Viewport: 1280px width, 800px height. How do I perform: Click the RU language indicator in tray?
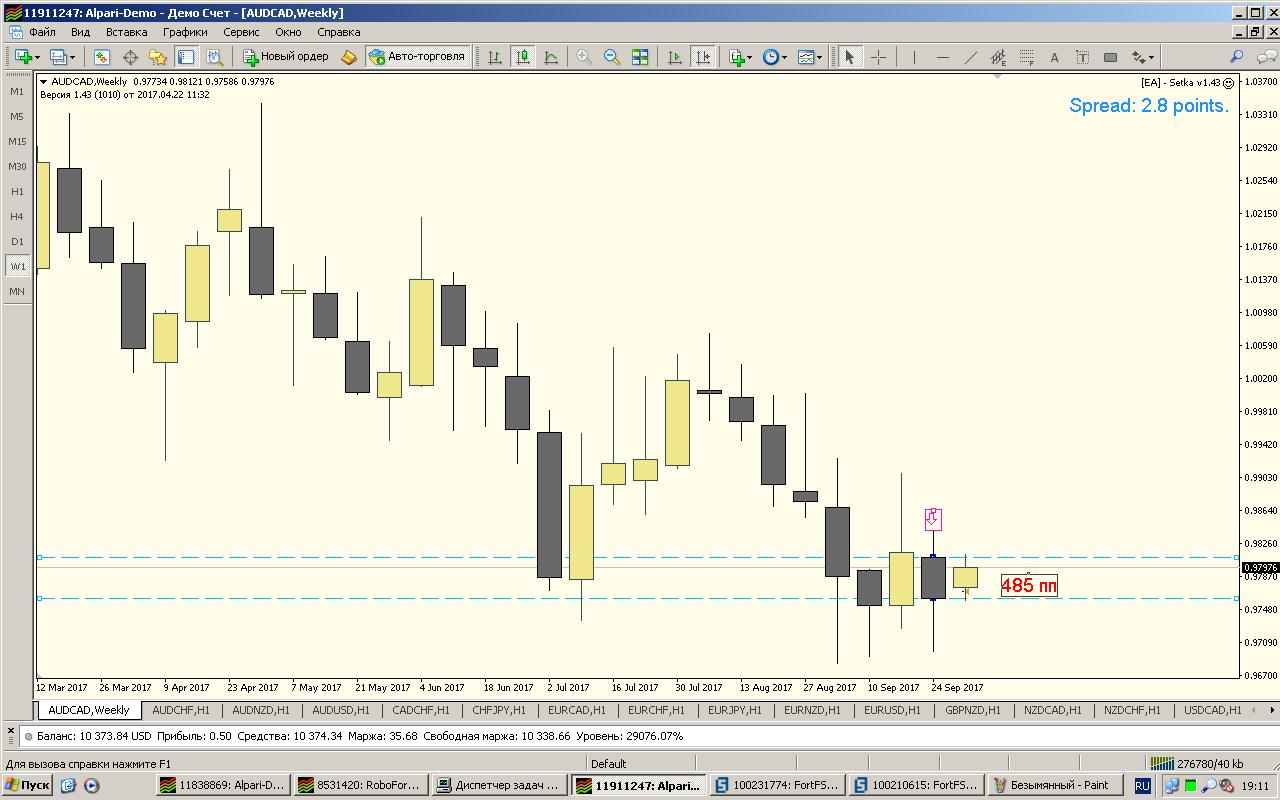pos(1142,786)
